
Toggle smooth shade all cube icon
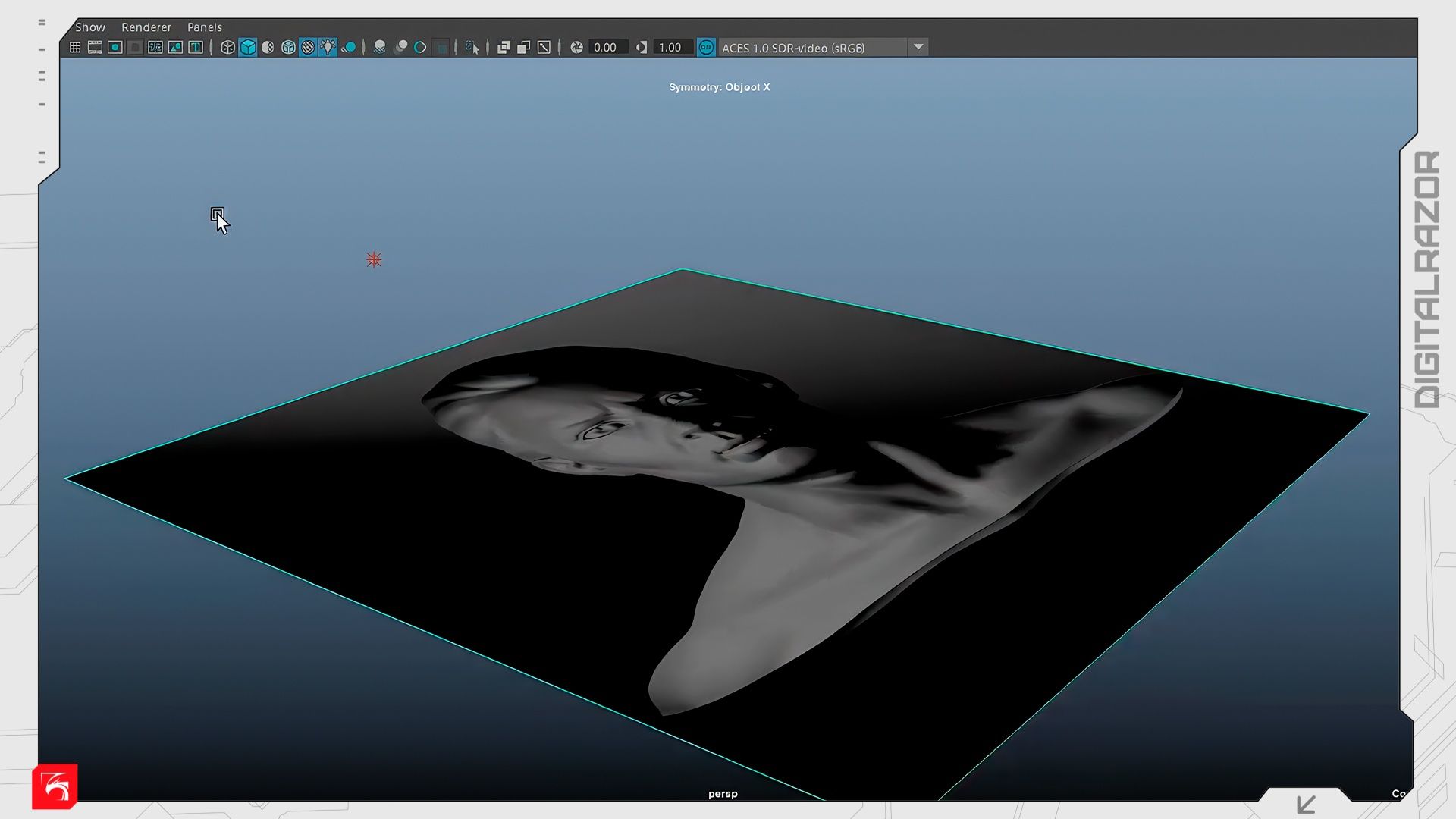[x=248, y=47]
